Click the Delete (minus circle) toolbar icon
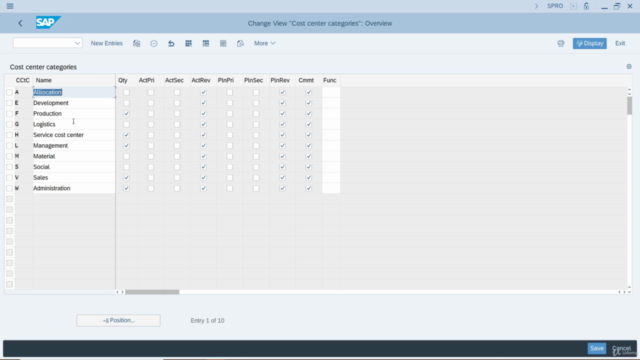The image size is (640, 360). pyautogui.click(x=154, y=43)
